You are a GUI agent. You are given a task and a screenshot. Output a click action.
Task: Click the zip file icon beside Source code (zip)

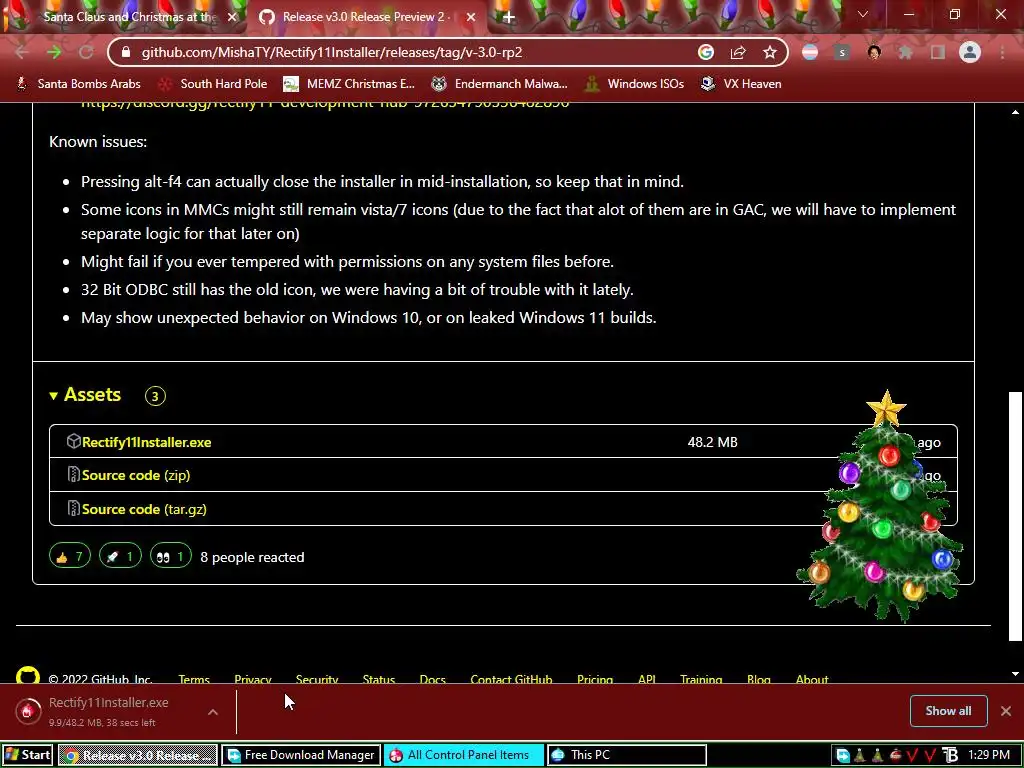(x=74, y=475)
